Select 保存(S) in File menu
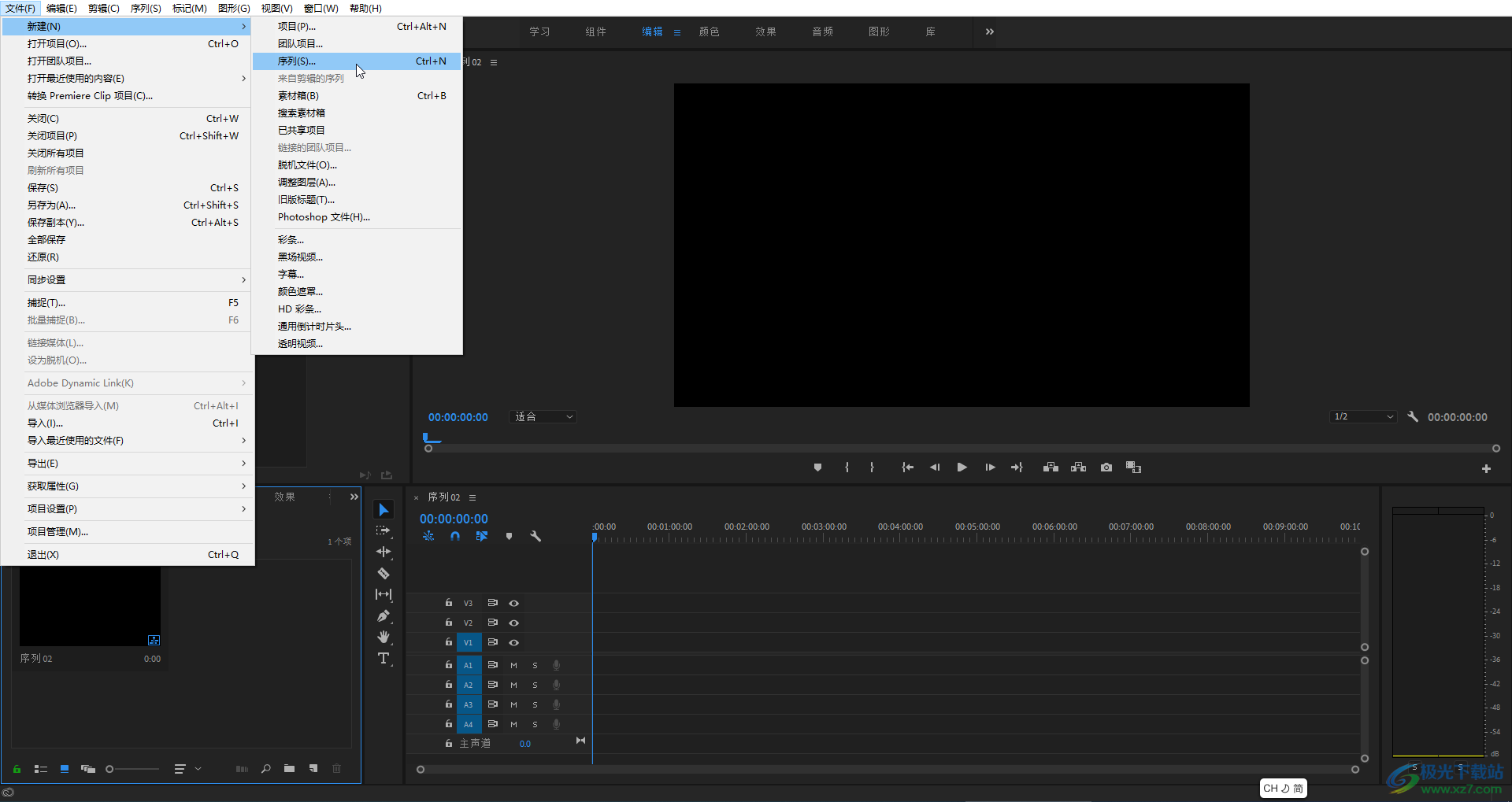 128,187
